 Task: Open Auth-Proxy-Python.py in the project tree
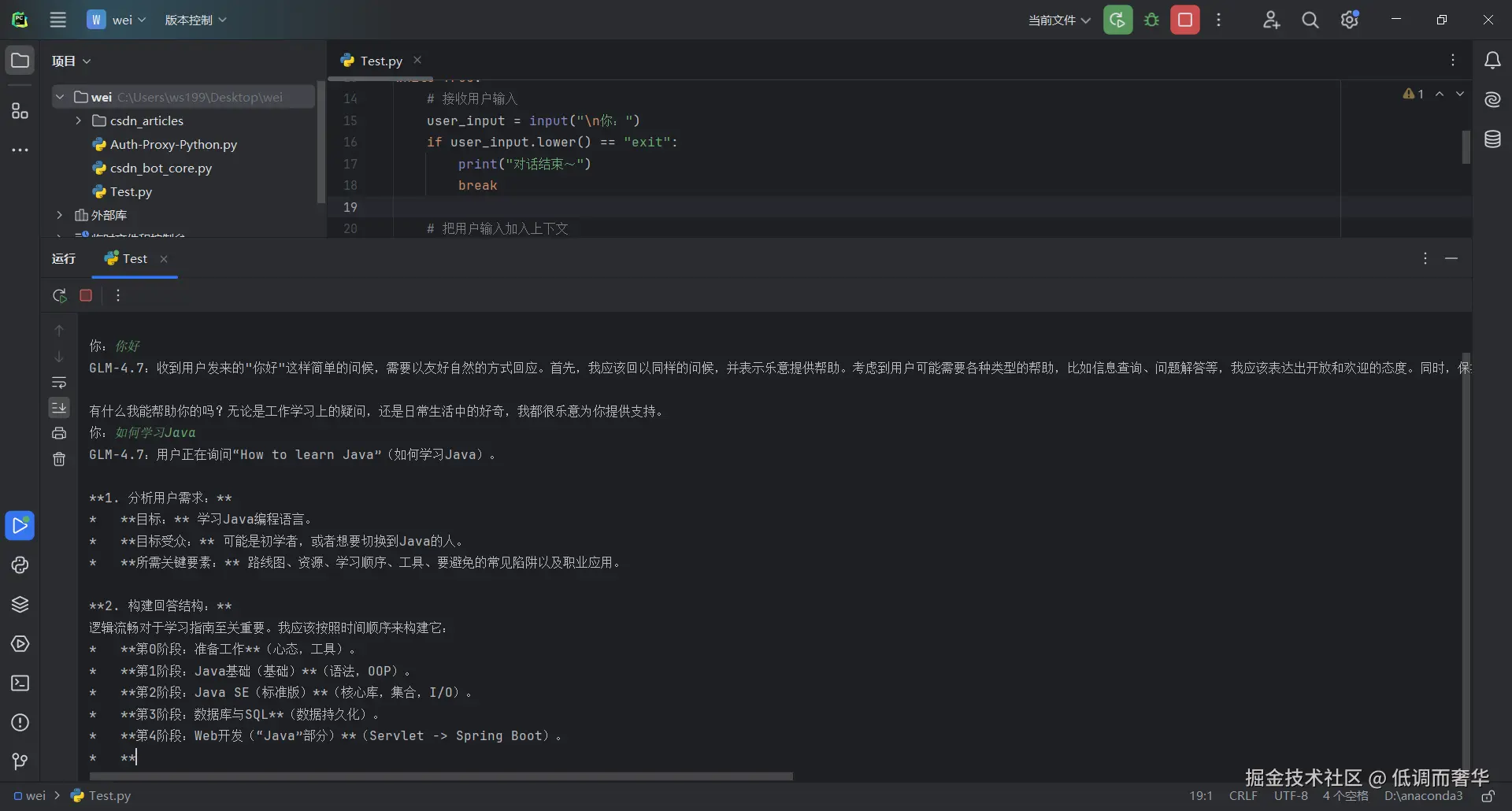pos(173,145)
